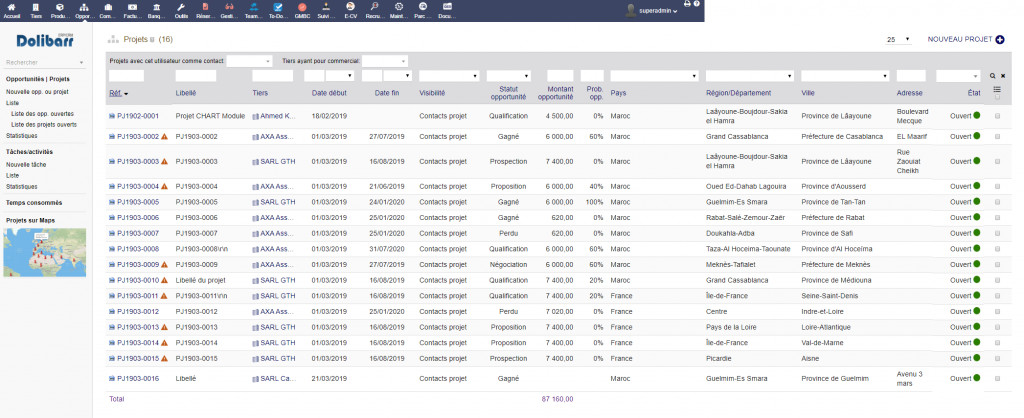Sort by the Date début column header
This screenshot has height=418, width=1024.
(x=329, y=93)
